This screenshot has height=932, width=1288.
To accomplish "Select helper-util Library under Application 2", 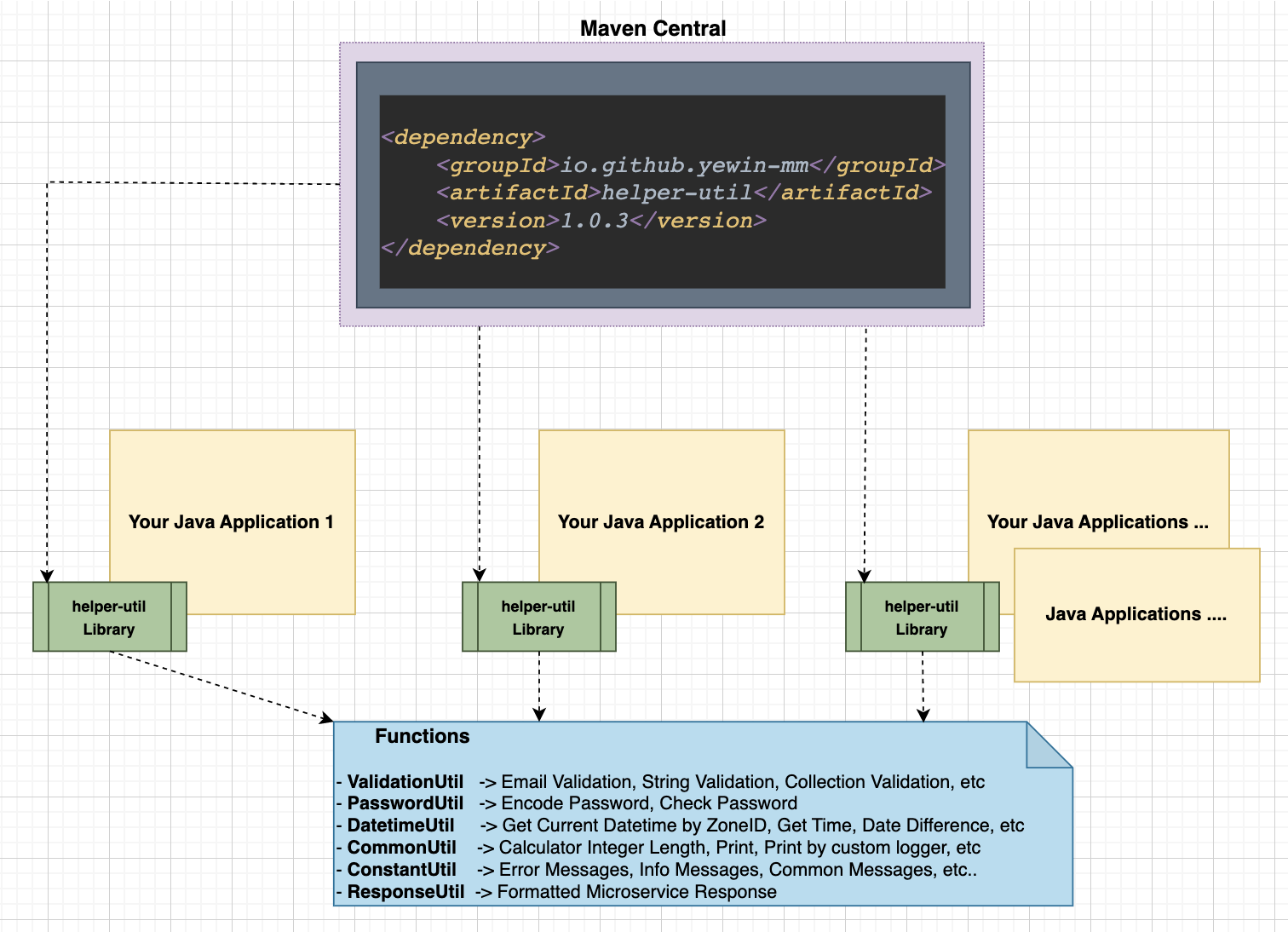I will tap(538, 617).
